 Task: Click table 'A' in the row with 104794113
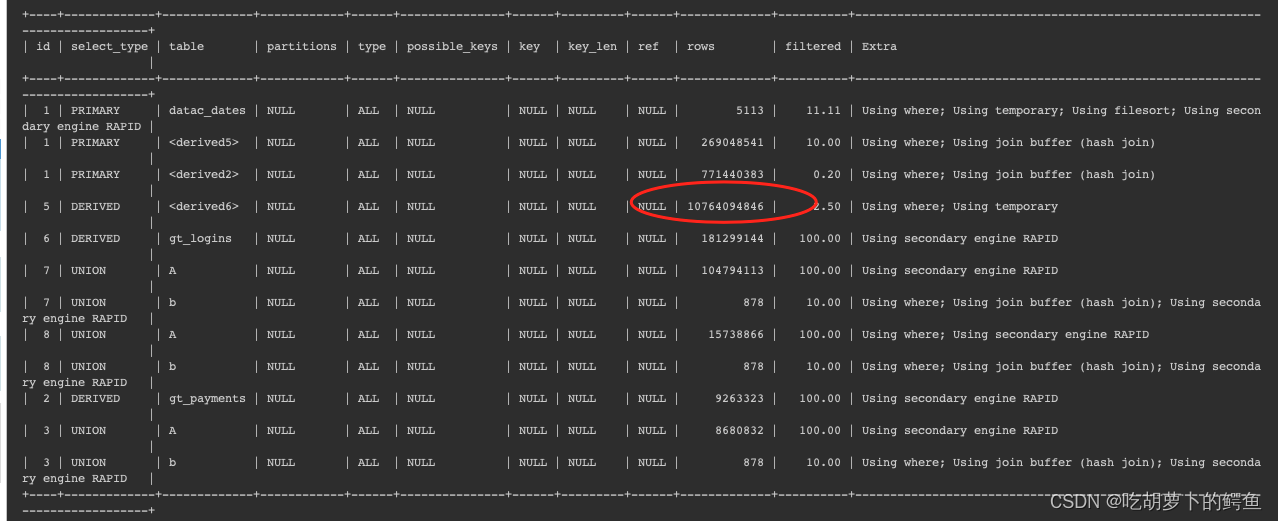[x=172, y=271]
